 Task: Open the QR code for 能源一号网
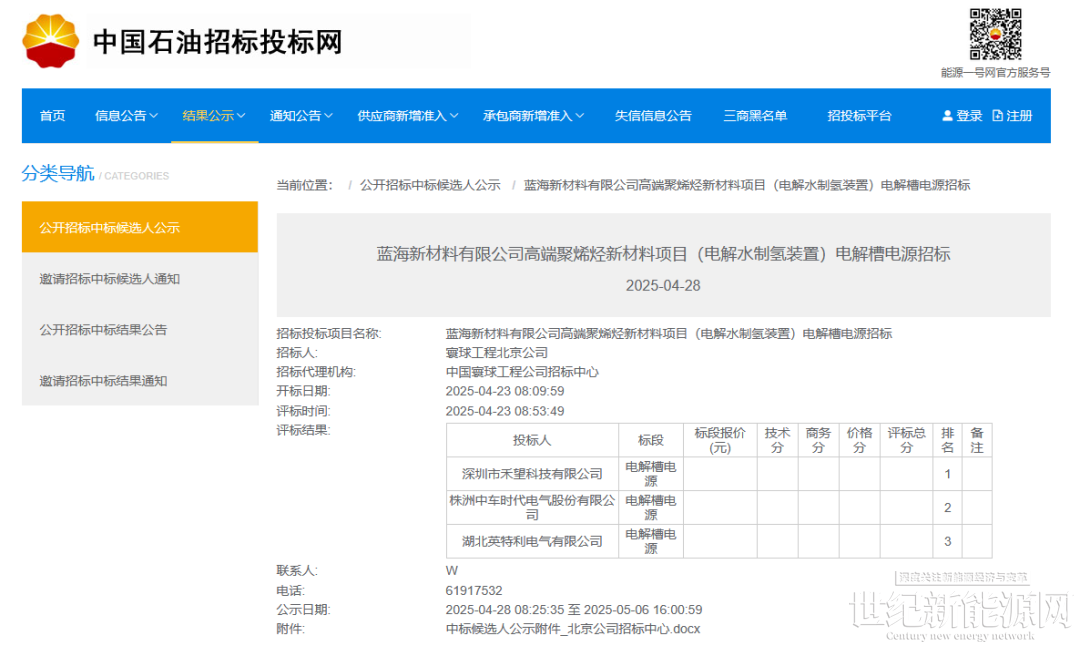click(x=995, y=34)
